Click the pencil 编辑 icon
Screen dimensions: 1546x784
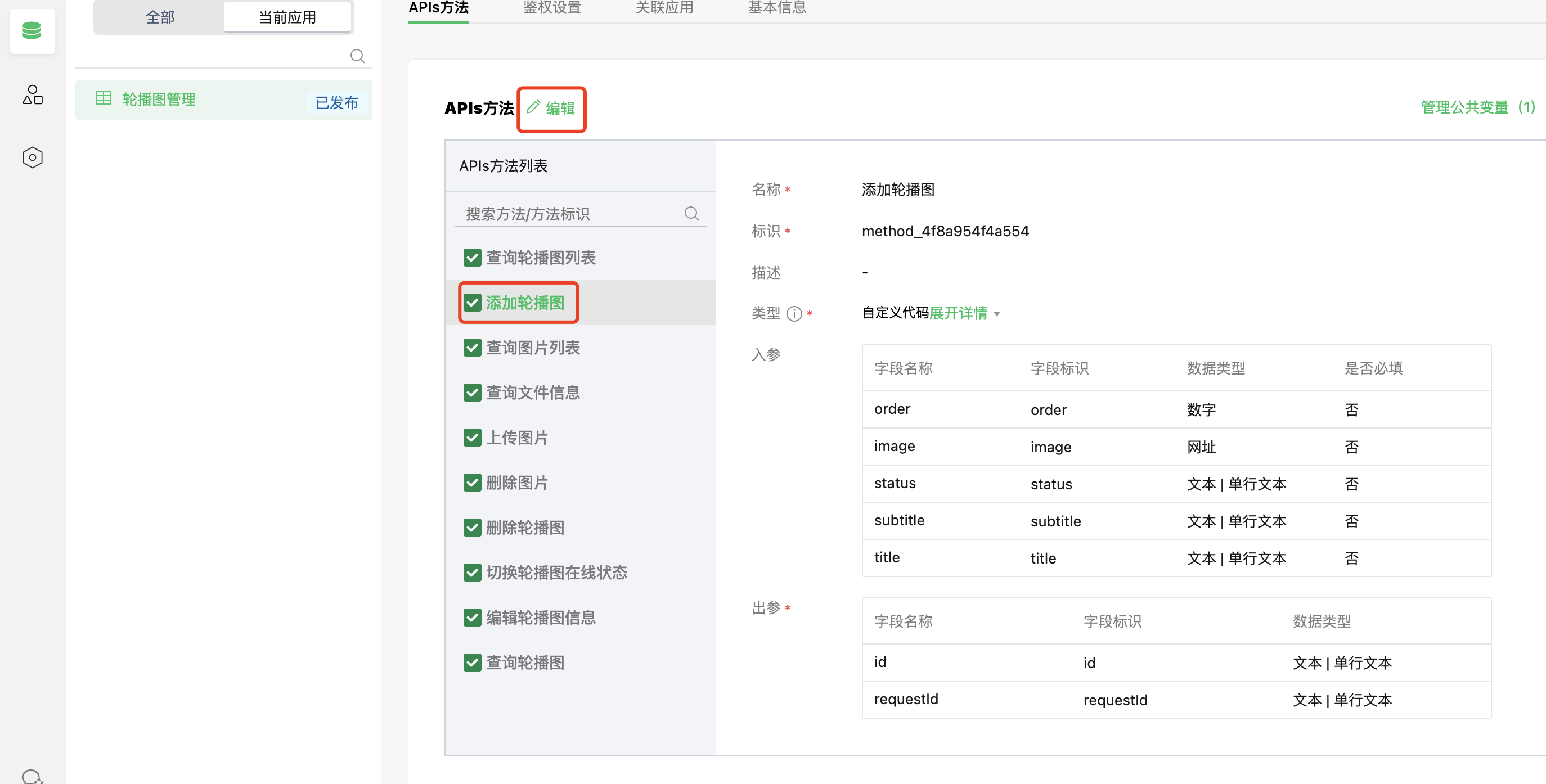[533, 107]
